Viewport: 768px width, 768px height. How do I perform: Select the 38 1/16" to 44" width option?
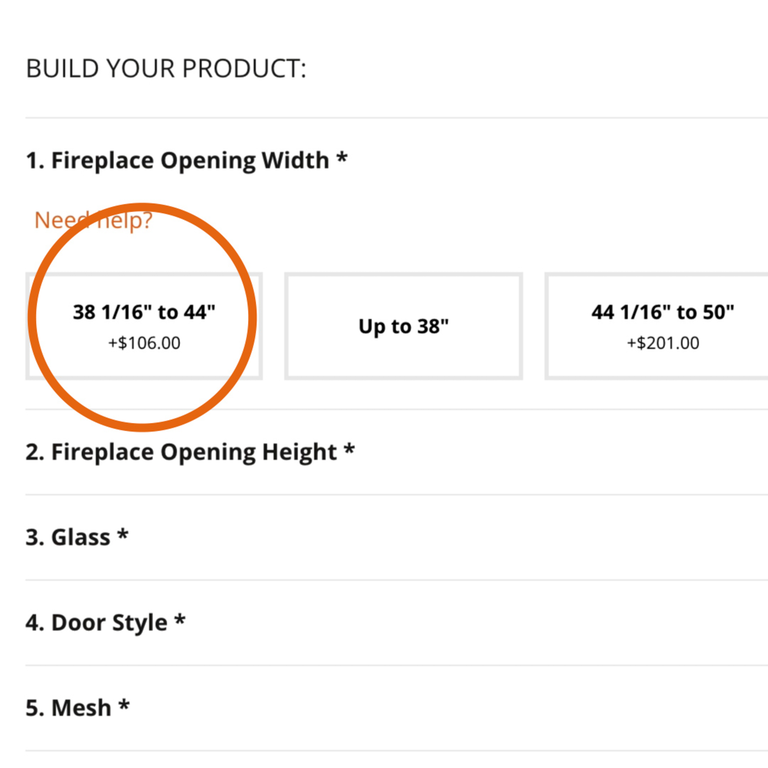(x=144, y=326)
